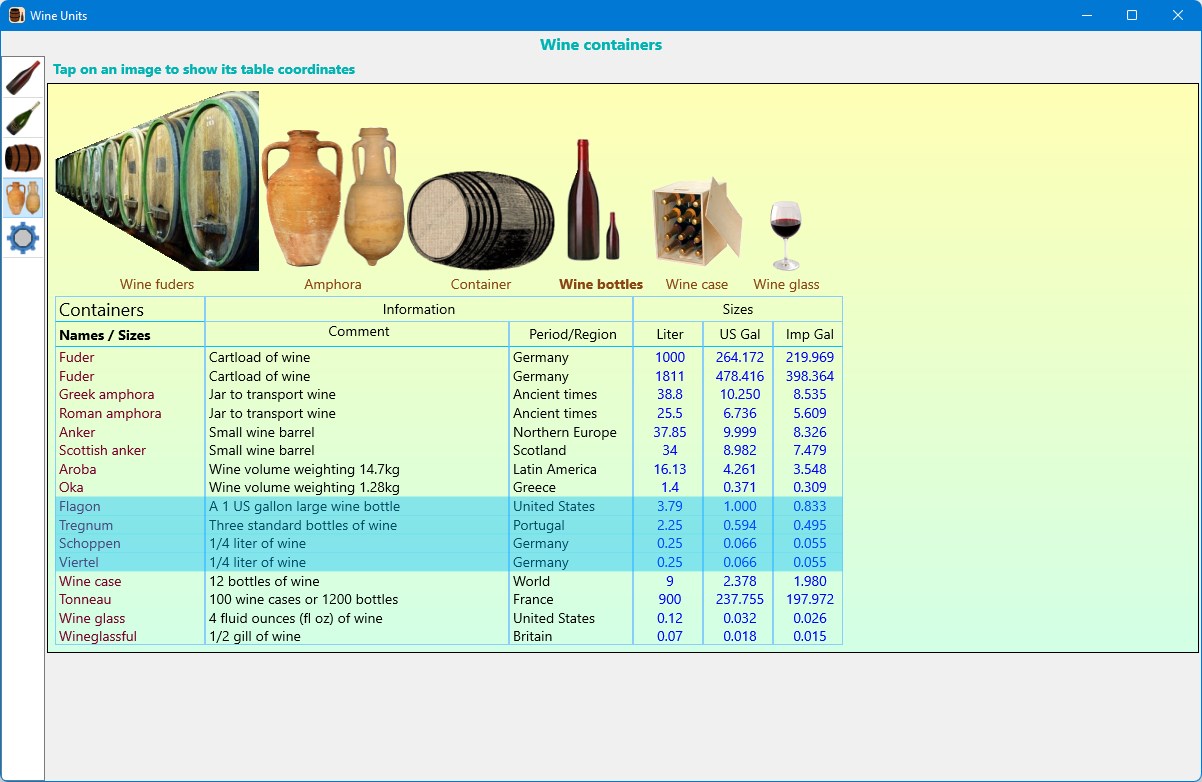Tap the amphora jars image
The image size is (1202, 782).
click(x=333, y=196)
